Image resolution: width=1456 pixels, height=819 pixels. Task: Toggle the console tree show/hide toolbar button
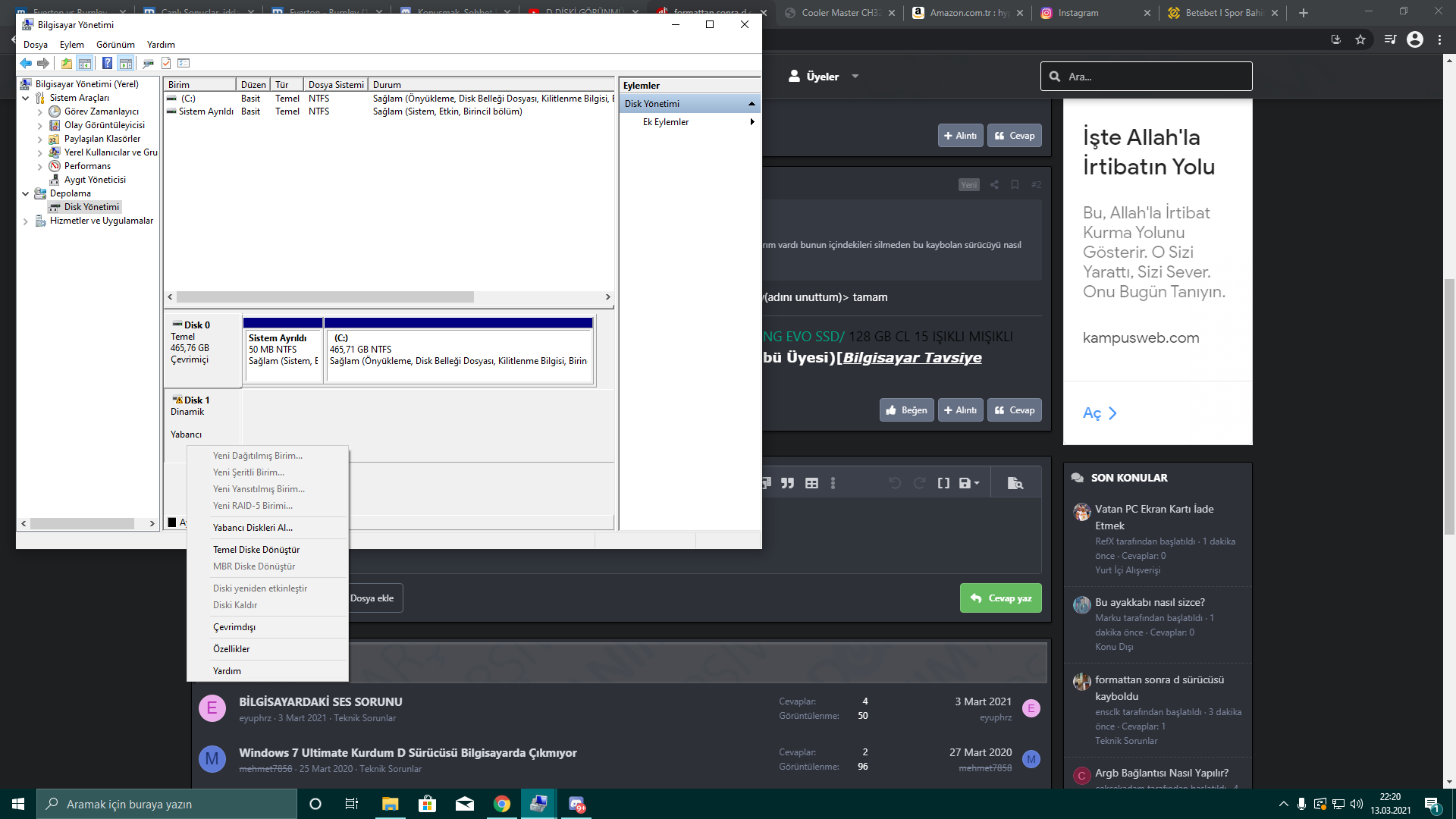pos(85,64)
